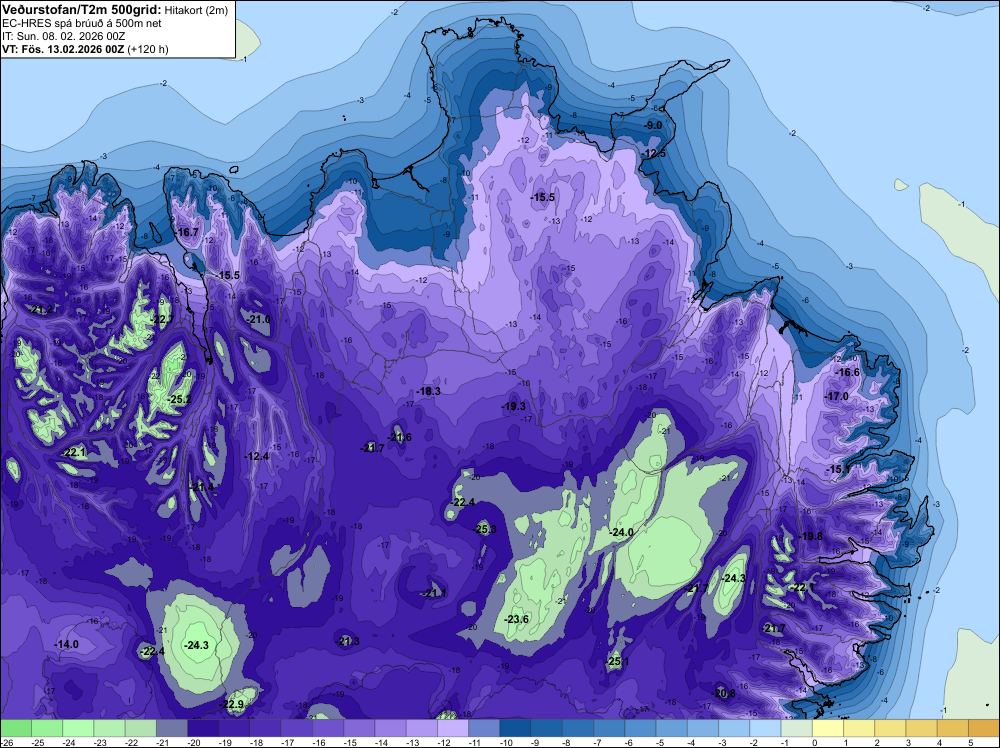Click the -19.8 temperature value
Screen dimensions: 1000x748
[811, 536]
